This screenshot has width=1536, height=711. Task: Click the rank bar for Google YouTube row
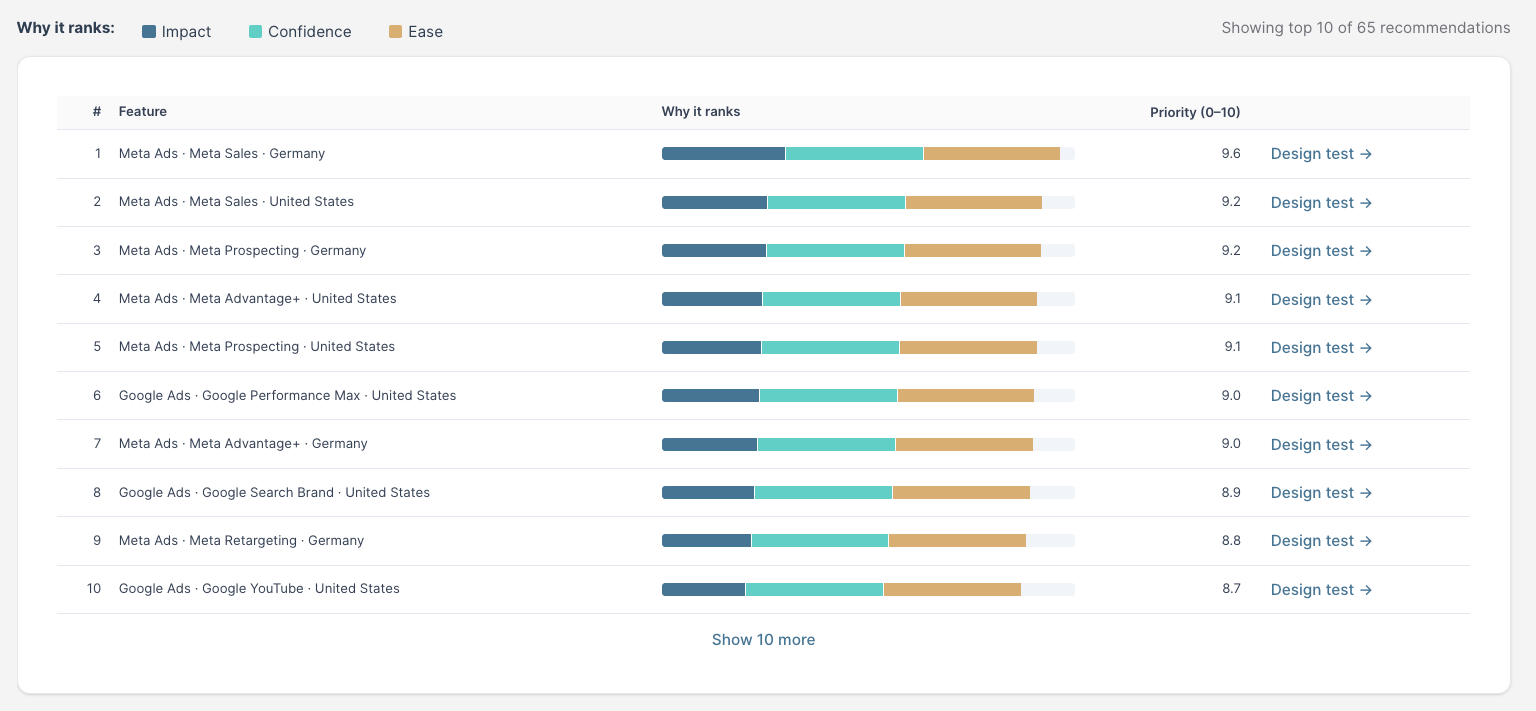[868, 589]
